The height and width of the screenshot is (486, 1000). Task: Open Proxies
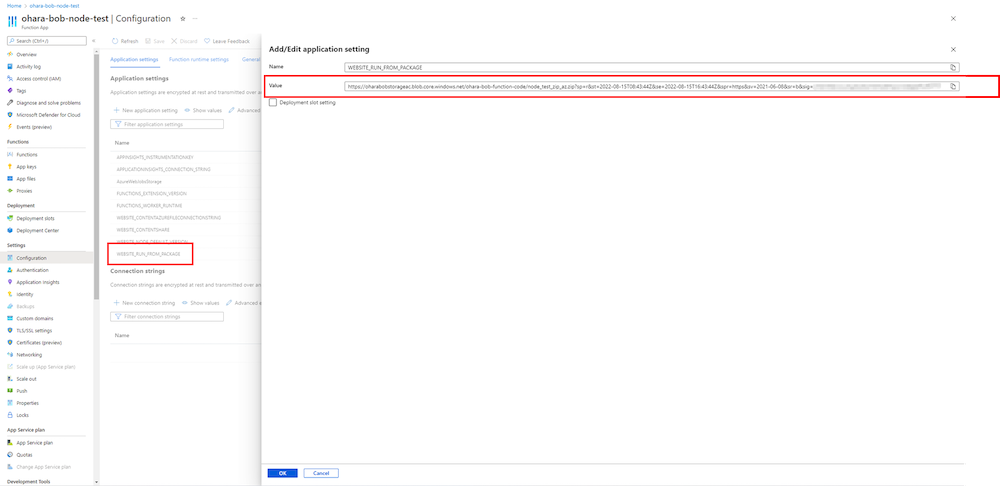pos(24,191)
